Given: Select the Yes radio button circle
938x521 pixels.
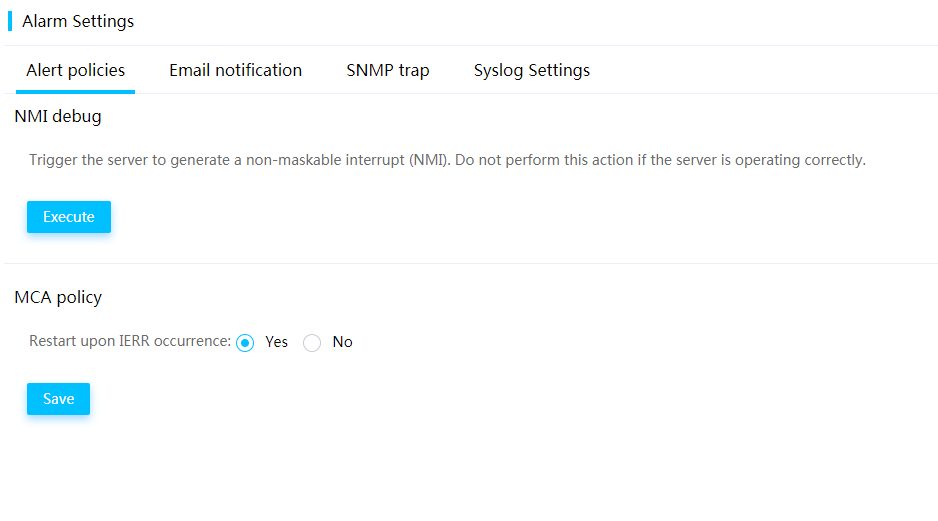Looking at the screenshot, I should [245, 343].
